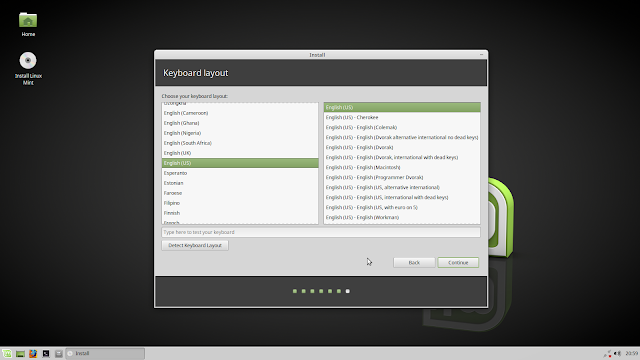Click the Install Linux Mint desktop icon
The width and height of the screenshot is (640, 360).
[28, 68]
